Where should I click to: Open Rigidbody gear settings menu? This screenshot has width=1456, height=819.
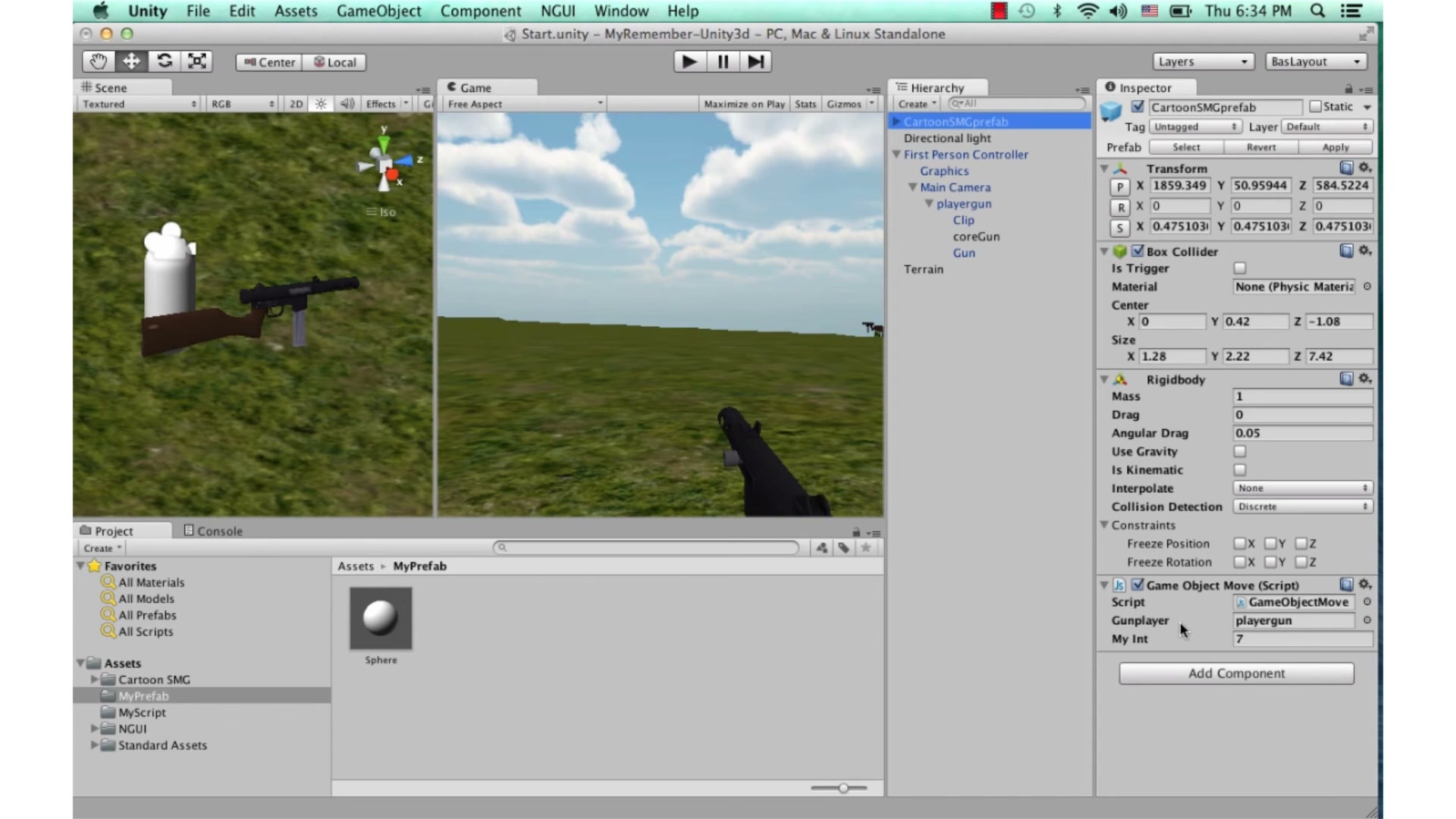1365,378
